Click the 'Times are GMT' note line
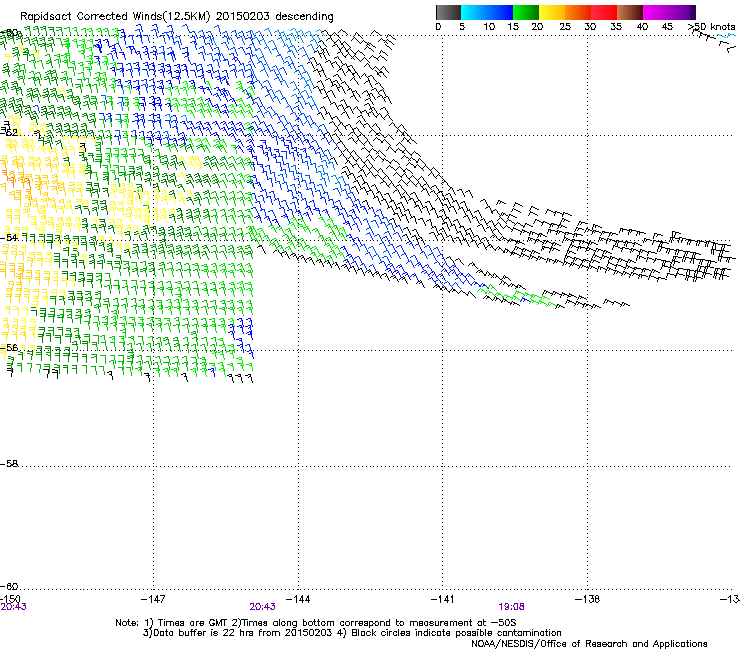 pos(316,623)
